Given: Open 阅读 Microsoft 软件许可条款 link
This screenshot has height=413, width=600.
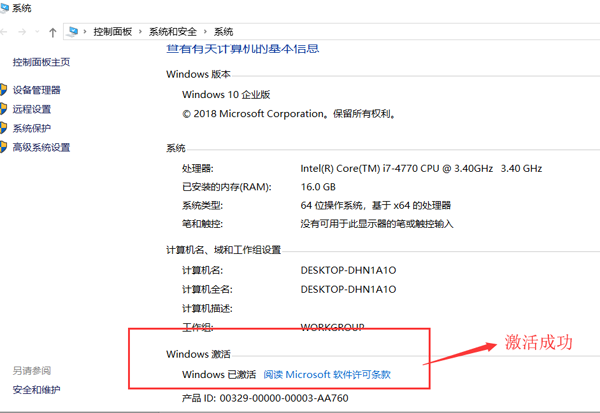Looking at the screenshot, I should 327,374.
